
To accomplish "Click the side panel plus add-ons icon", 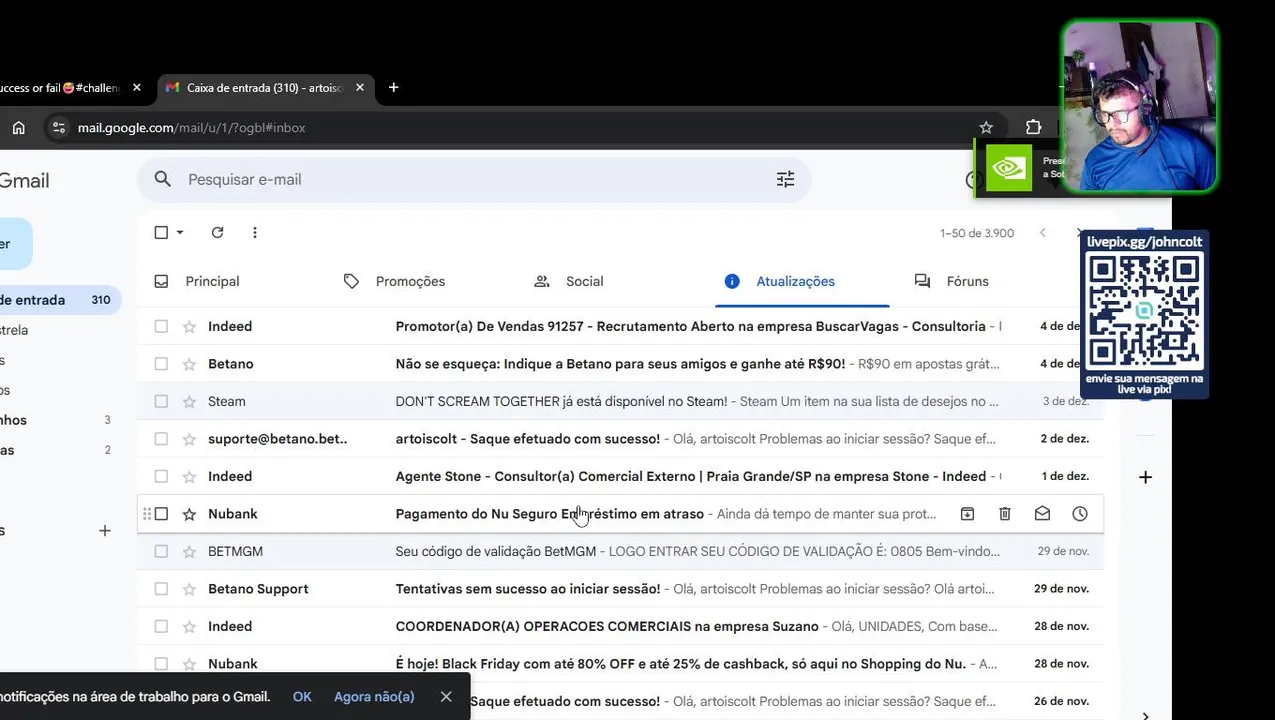I will [x=1145, y=477].
